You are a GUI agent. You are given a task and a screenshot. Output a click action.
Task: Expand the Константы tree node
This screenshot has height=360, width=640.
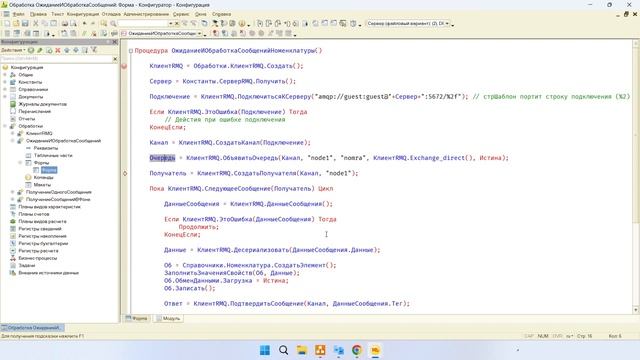[5, 82]
